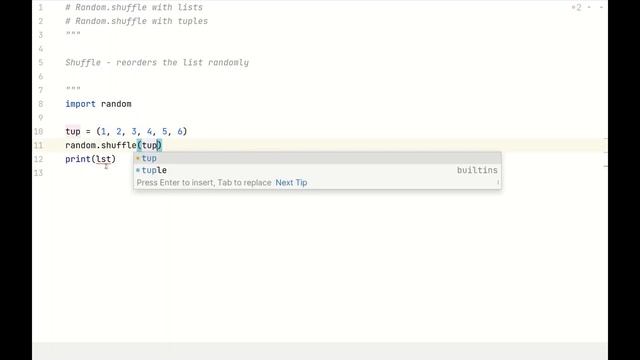
Task: Click the underlined 'lst' in print call
Action: (103, 159)
